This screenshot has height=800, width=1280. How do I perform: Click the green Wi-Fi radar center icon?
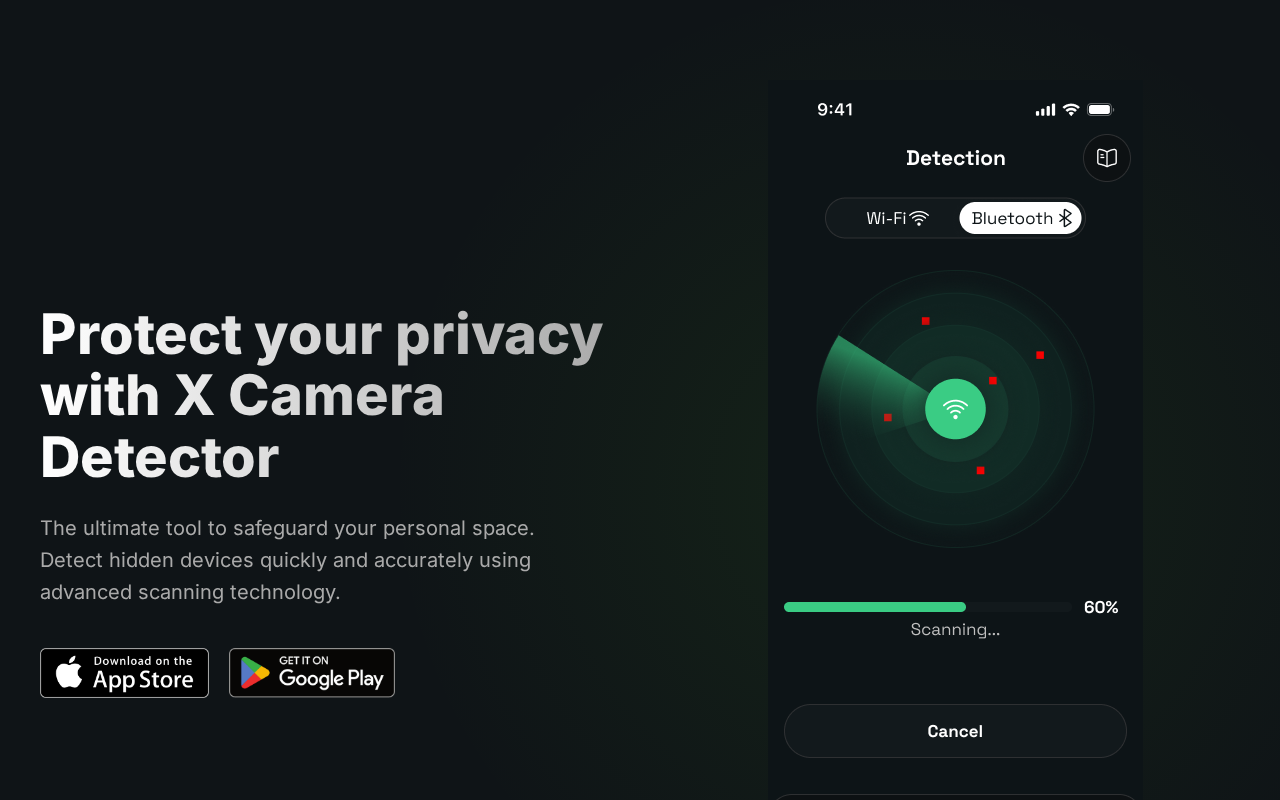(955, 409)
